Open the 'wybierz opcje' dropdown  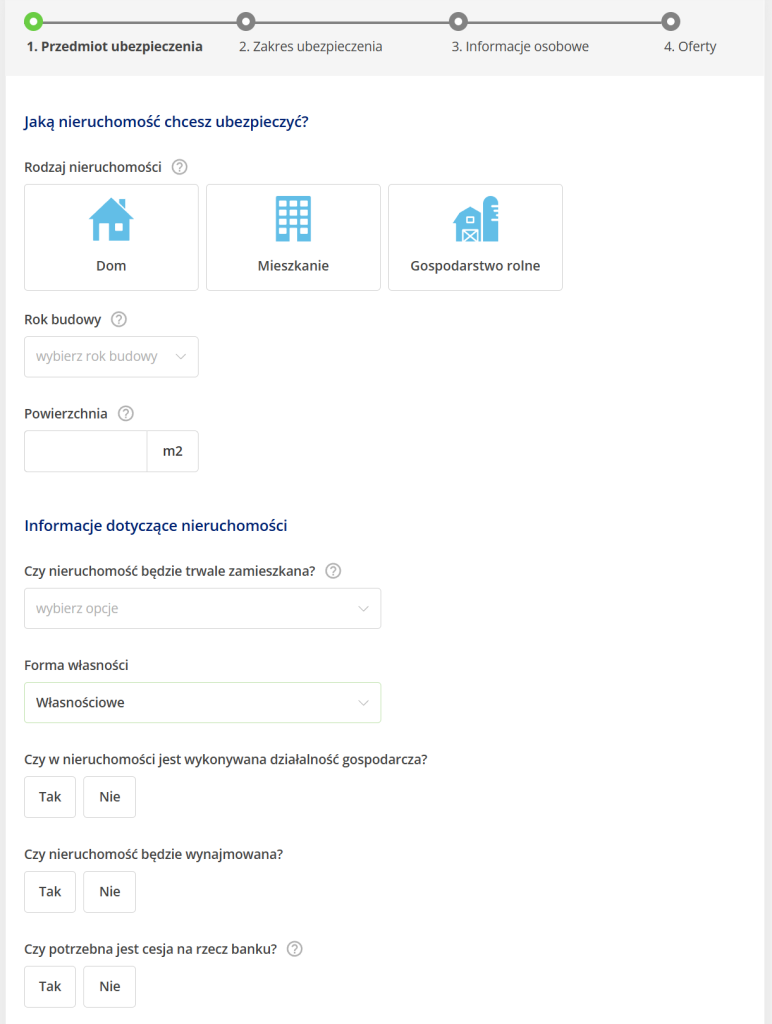point(202,608)
